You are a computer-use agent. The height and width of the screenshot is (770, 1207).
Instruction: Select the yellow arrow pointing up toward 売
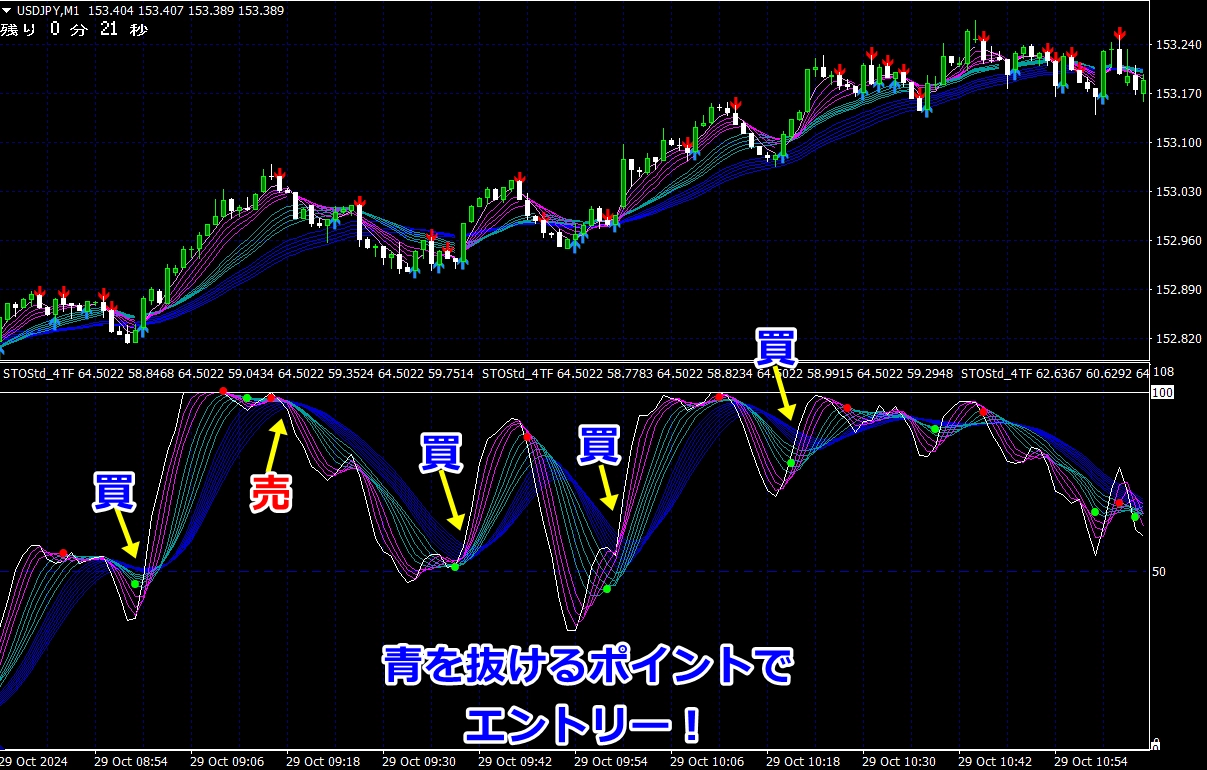tap(279, 443)
